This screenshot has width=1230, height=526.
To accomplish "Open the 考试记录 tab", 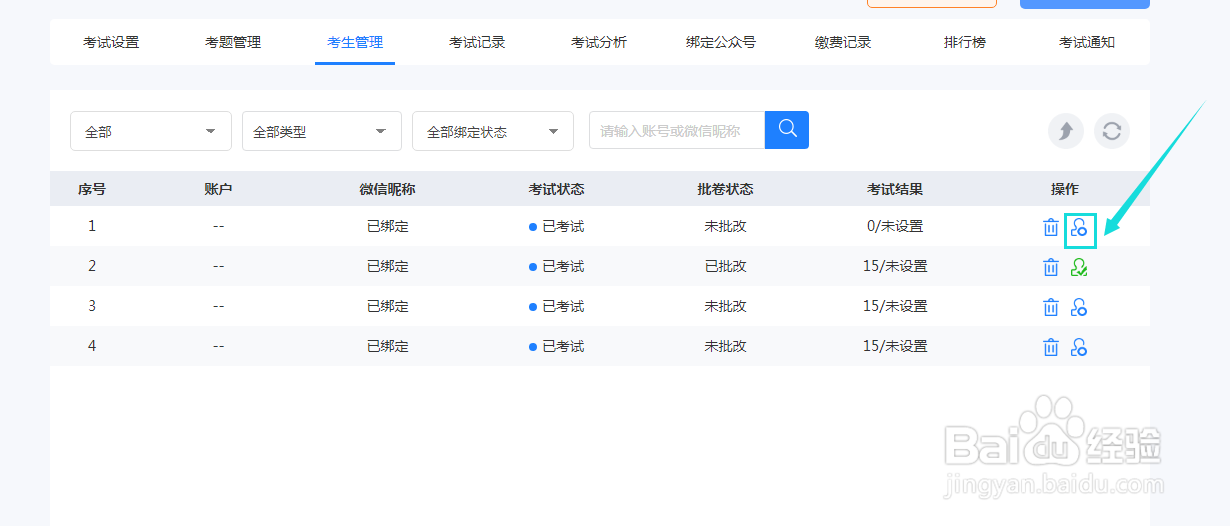I will [477, 42].
